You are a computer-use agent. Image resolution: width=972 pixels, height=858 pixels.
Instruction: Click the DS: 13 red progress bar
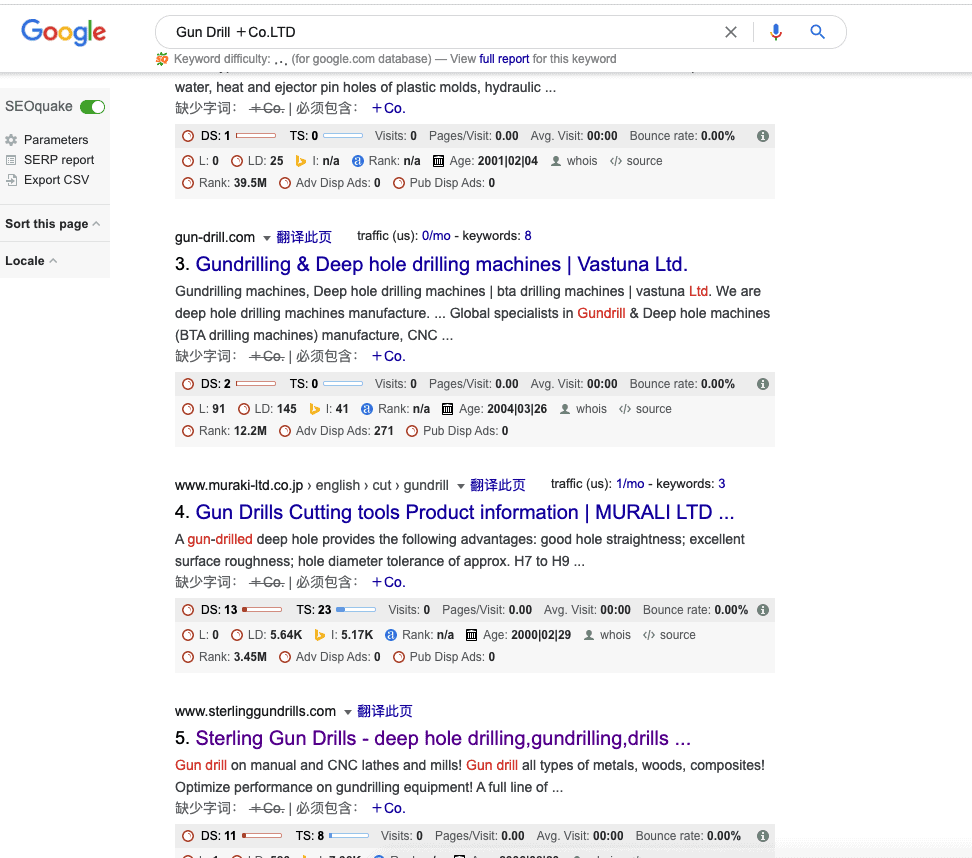coord(262,610)
